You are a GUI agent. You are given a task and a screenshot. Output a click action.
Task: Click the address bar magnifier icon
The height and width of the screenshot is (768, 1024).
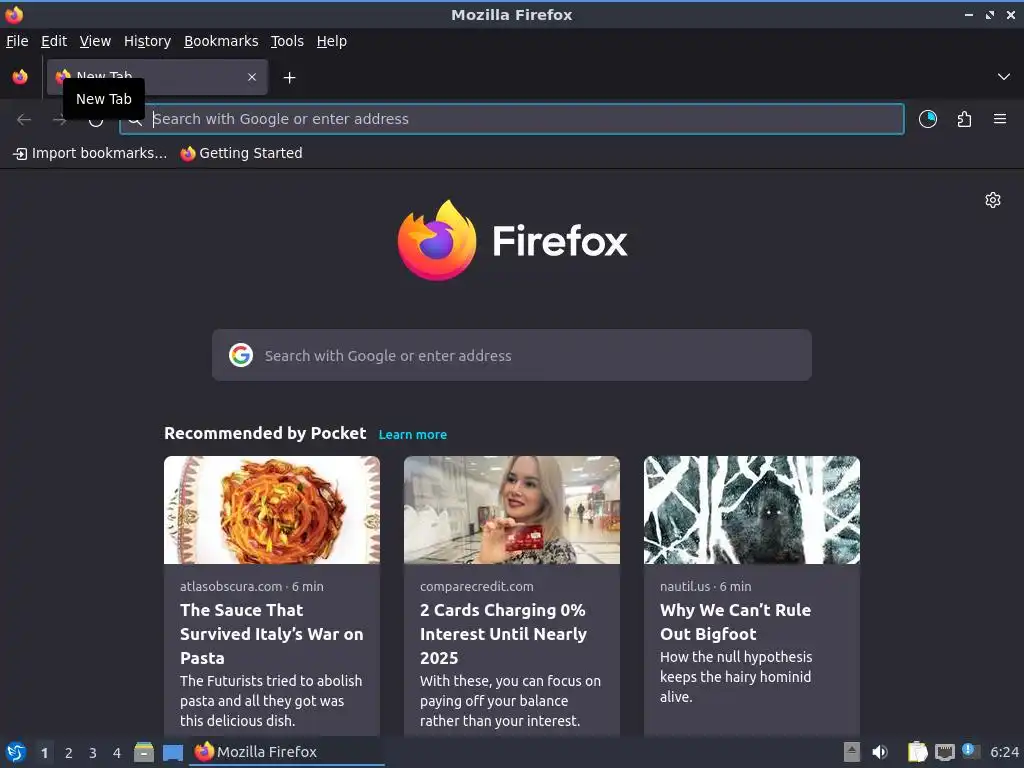135,120
